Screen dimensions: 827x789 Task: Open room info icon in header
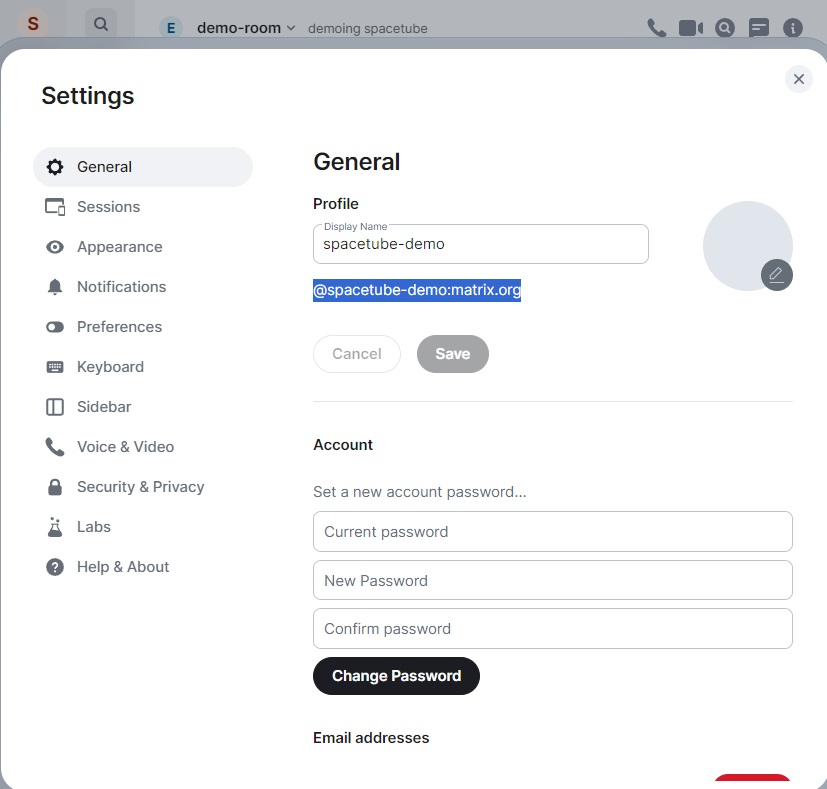click(793, 27)
